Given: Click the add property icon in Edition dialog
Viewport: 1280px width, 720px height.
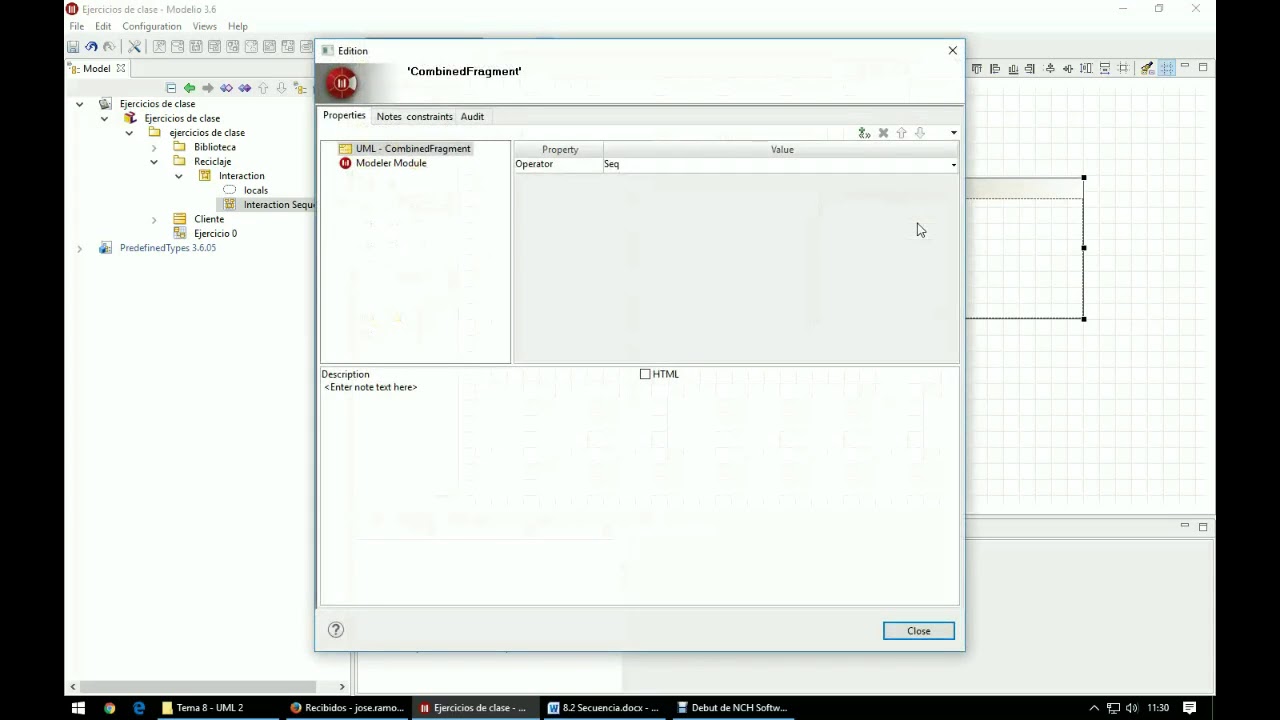Looking at the screenshot, I should 864,133.
